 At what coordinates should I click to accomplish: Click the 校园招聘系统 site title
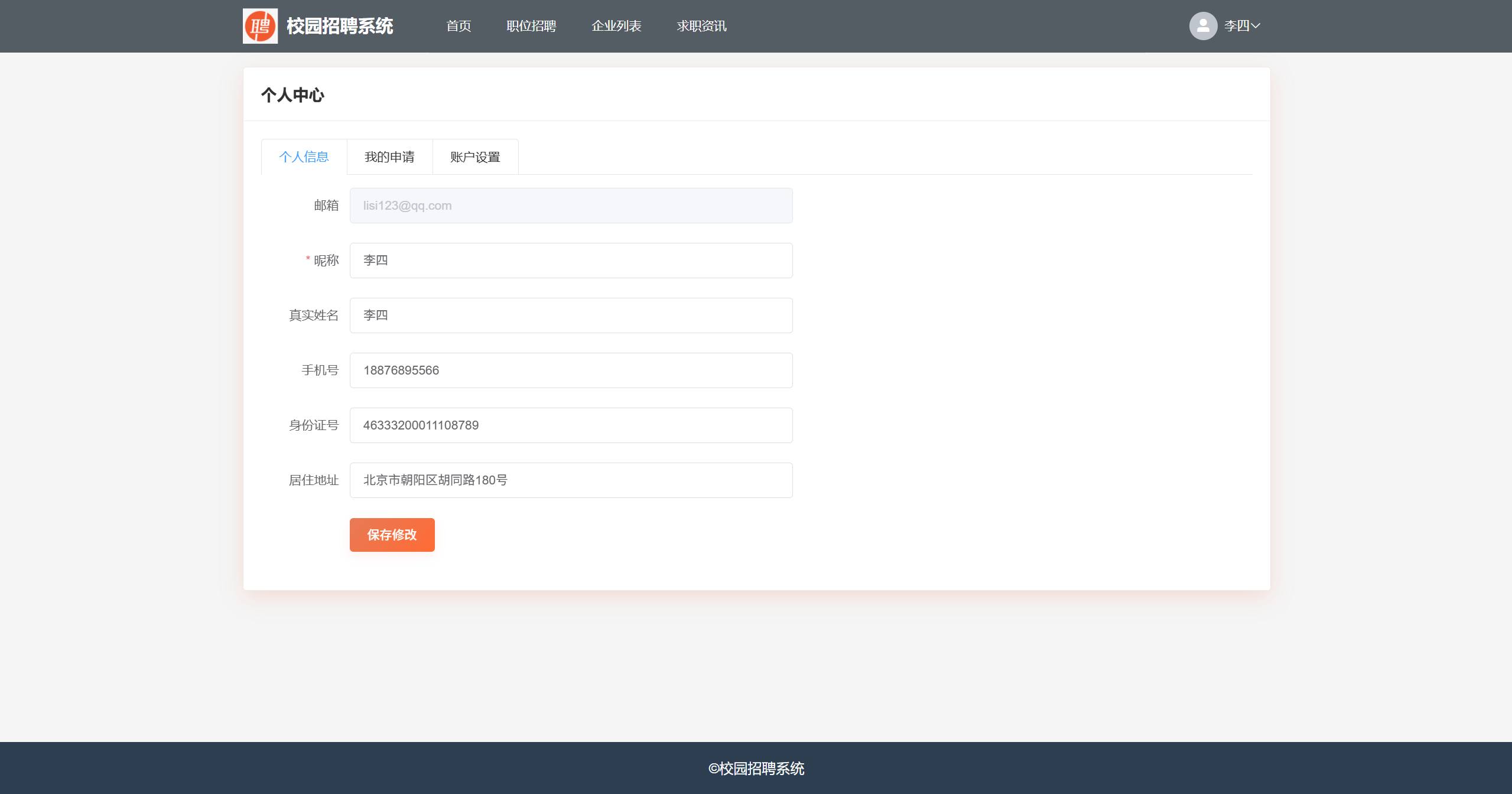point(340,26)
